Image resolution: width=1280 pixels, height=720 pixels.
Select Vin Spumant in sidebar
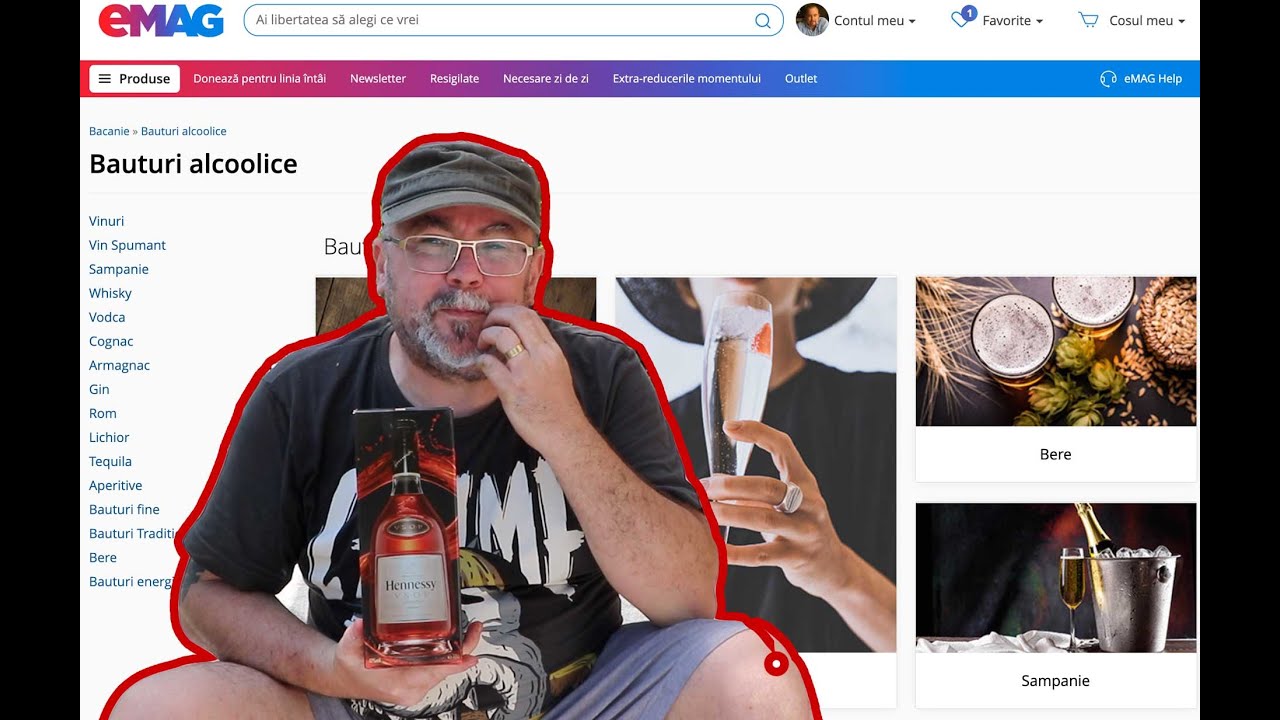[x=127, y=245]
